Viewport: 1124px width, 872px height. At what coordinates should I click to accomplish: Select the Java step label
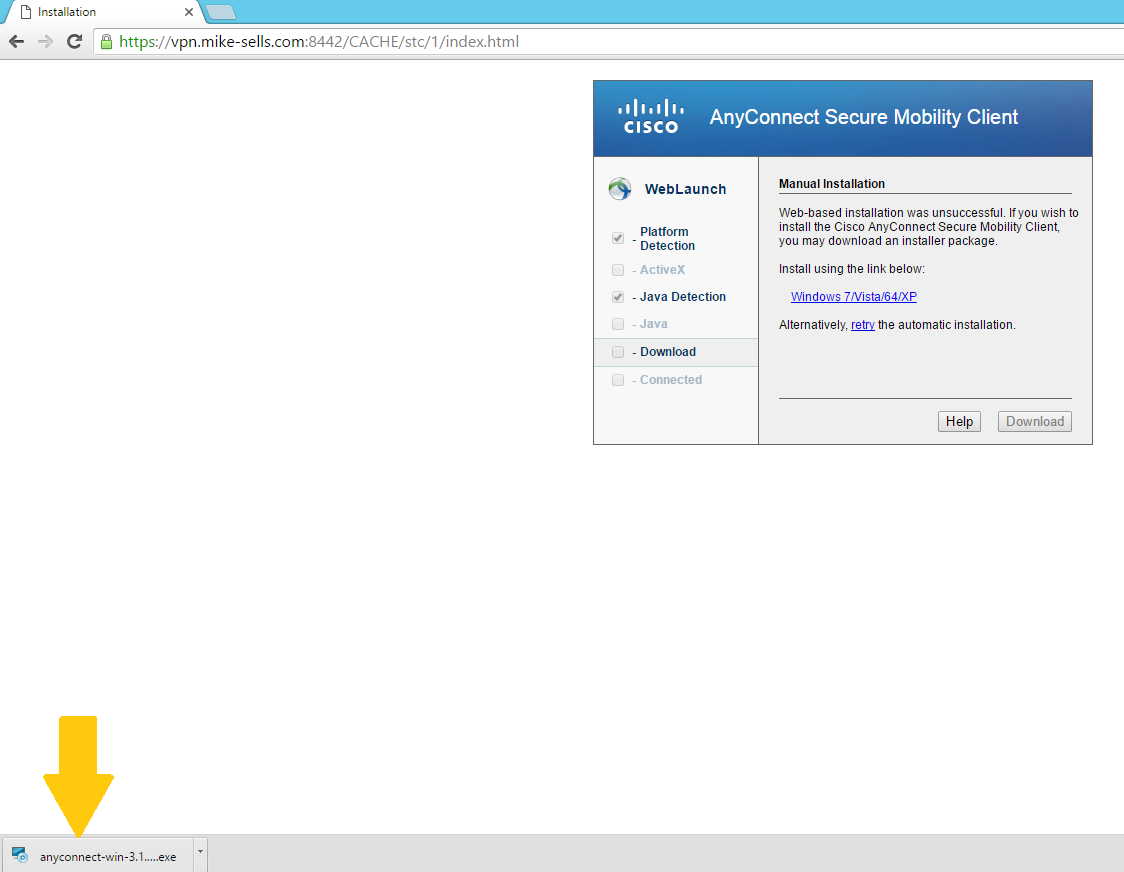(x=654, y=324)
